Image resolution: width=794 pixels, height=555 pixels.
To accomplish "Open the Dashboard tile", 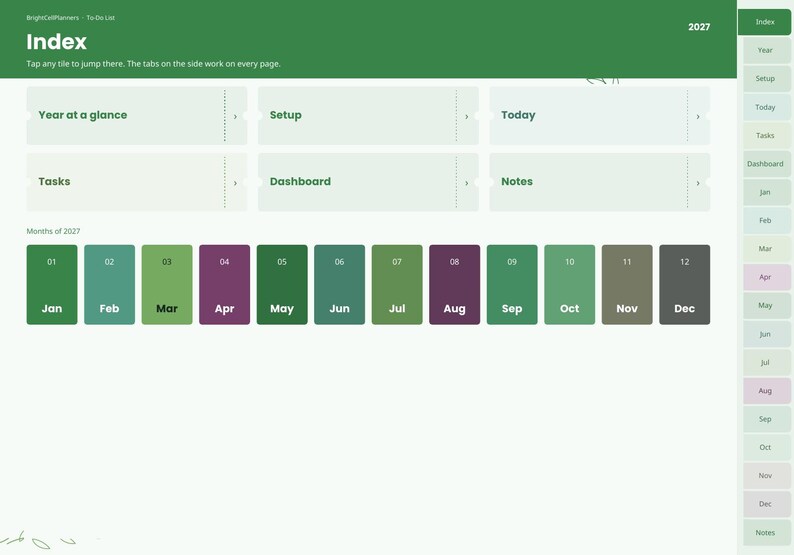I will (x=368, y=182).
